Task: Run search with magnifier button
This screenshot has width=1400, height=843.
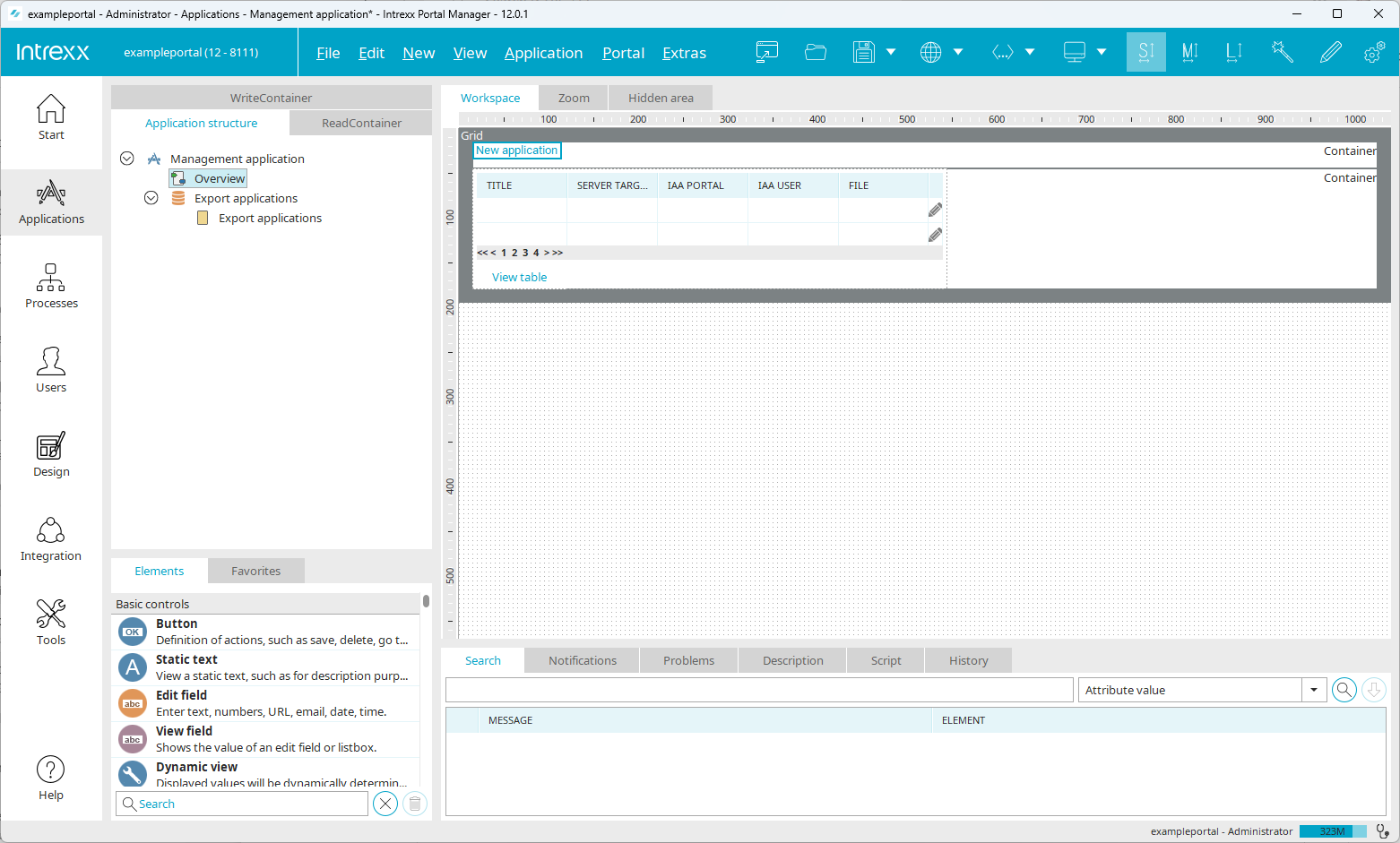Action: [1344, 690]
